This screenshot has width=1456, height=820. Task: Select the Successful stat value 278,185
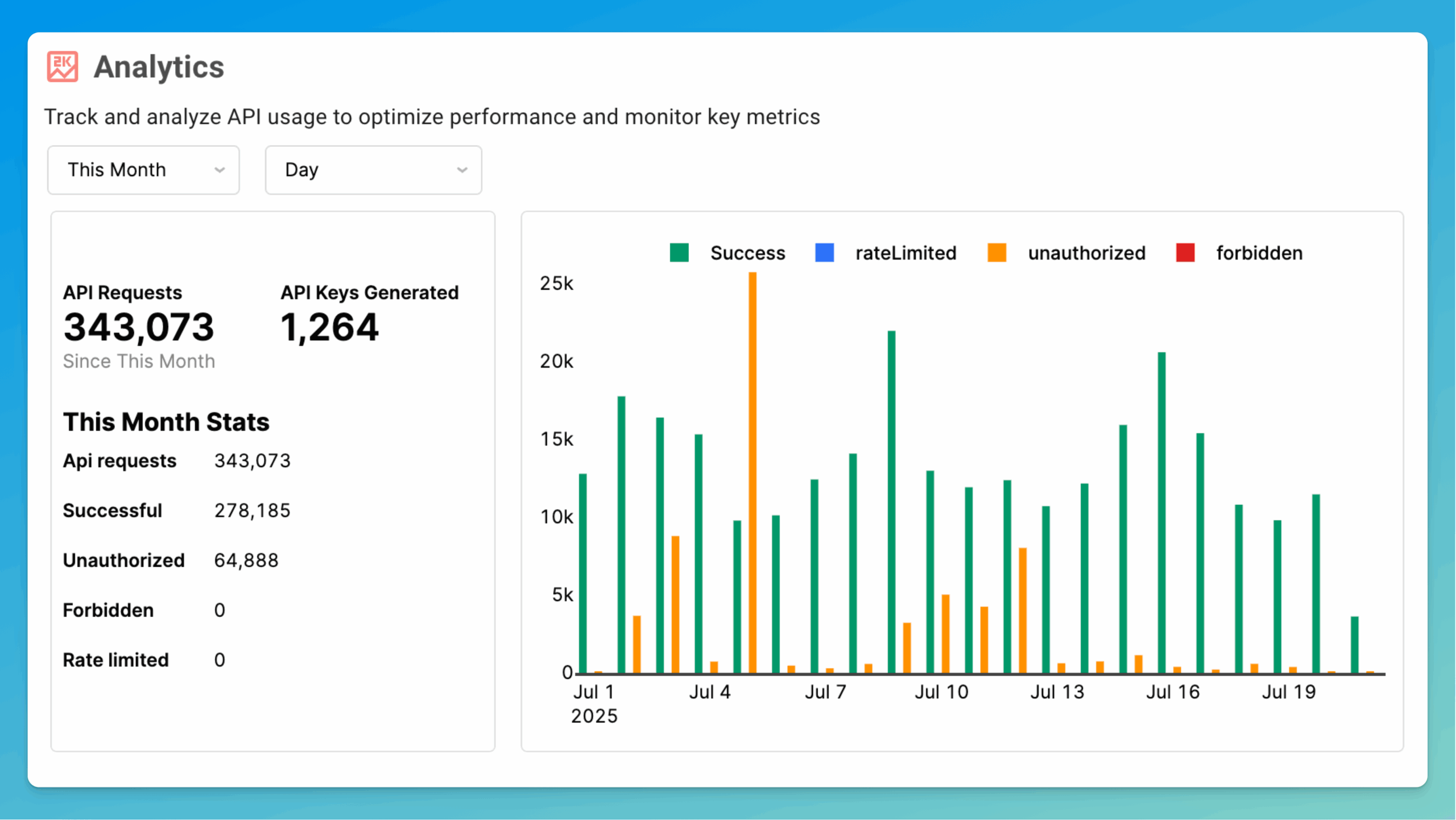[252, 510]
